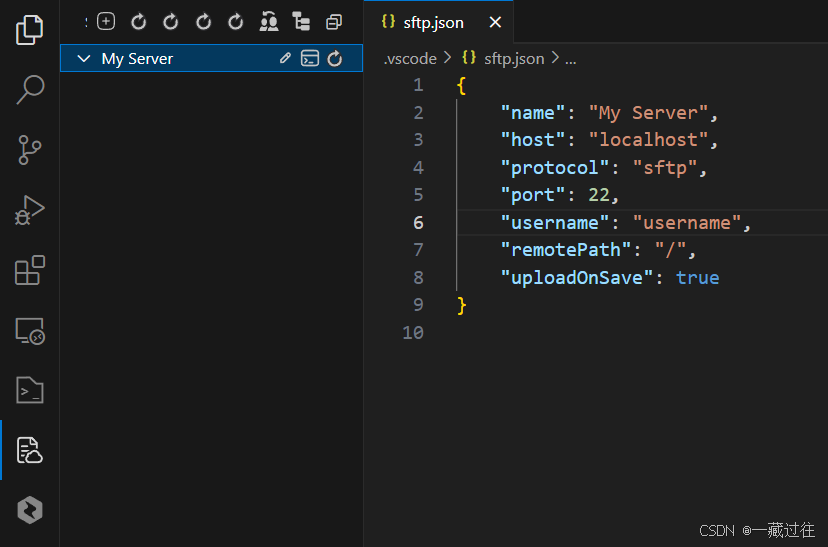Click the "remotePath" key
Screen dimensions: 828x547
point(566,250)
